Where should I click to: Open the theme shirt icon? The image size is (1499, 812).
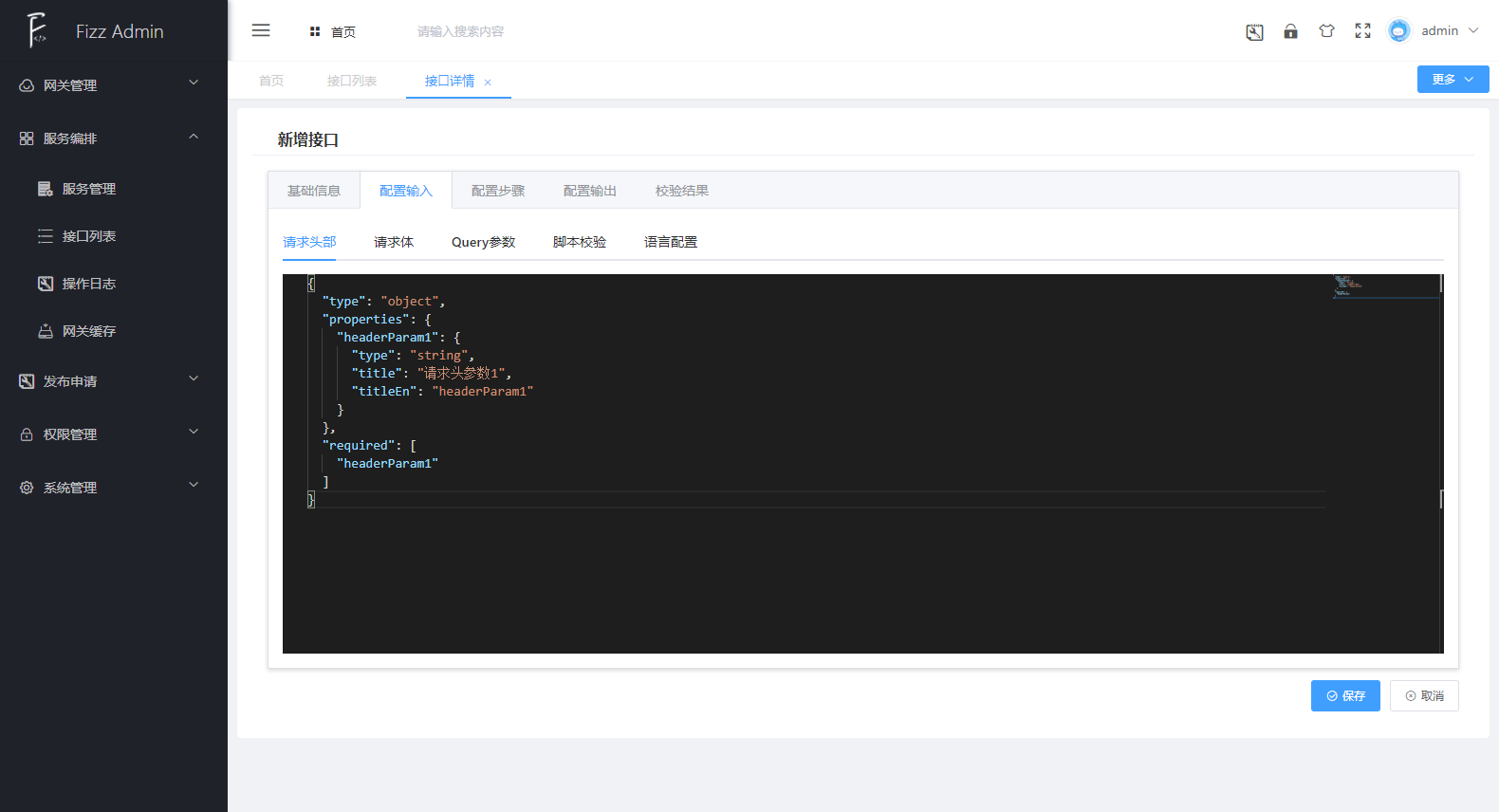(x=1326, y=31)
